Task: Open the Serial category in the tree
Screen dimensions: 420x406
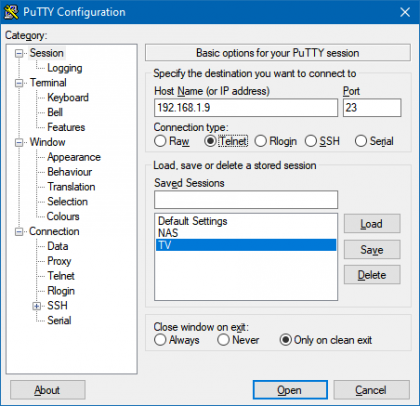Action: coord(59,320)
